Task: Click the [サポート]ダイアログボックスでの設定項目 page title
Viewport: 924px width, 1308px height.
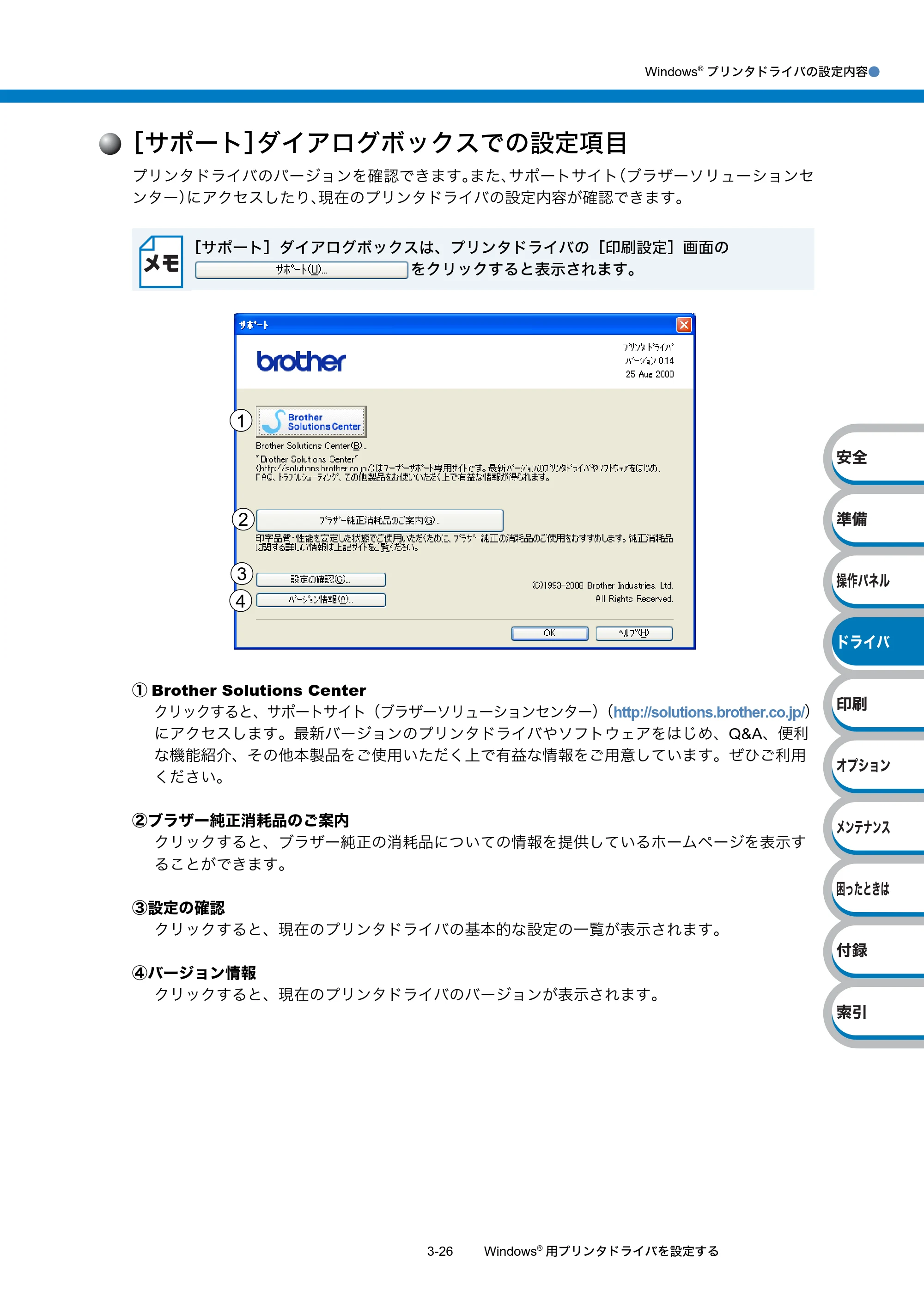Action: pyautogui.click(x=380, y=142)
